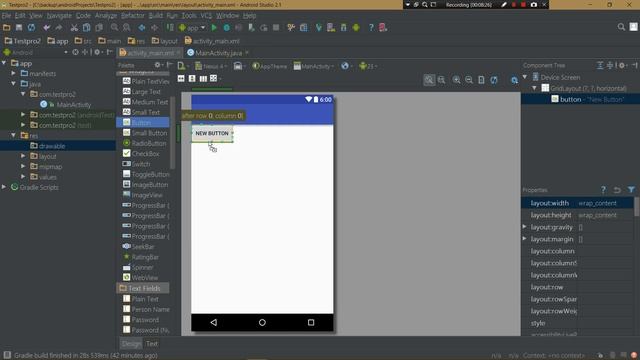Click the layout:width value field
640x360 pixels.
tap(605, 203)
